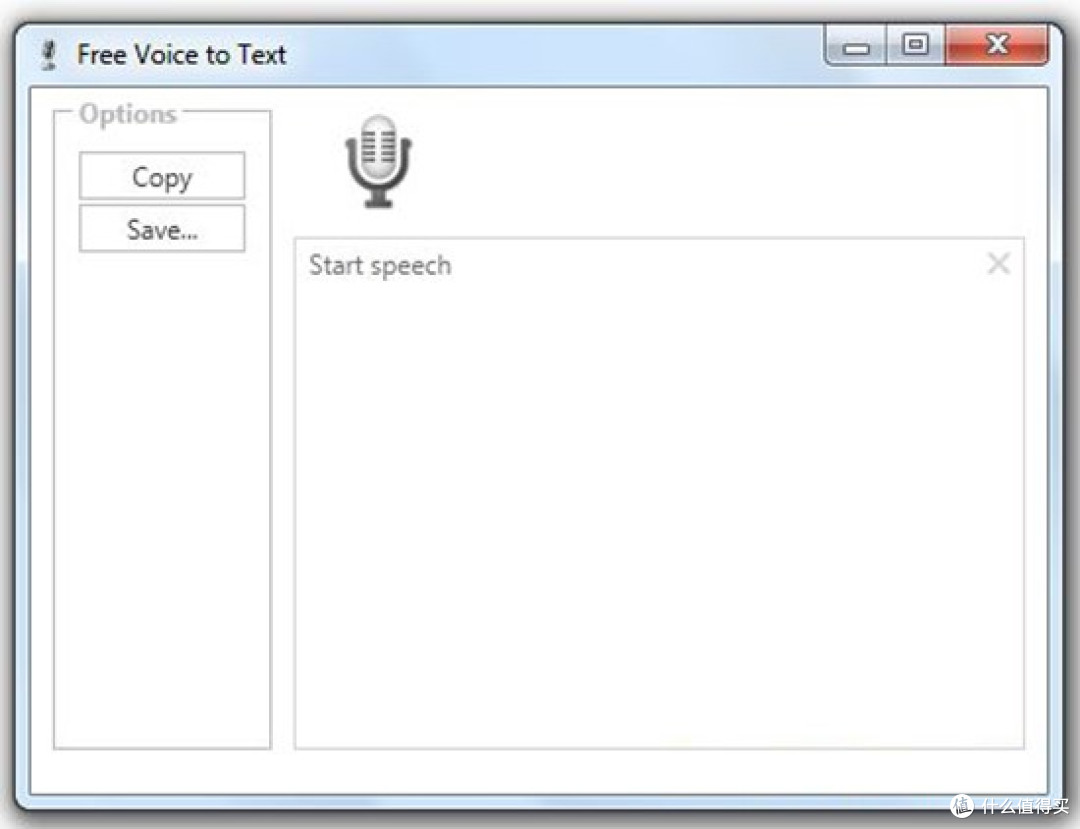The image size is (1080, 829).
Task: Click the Options group label
Action: [128, 114]
